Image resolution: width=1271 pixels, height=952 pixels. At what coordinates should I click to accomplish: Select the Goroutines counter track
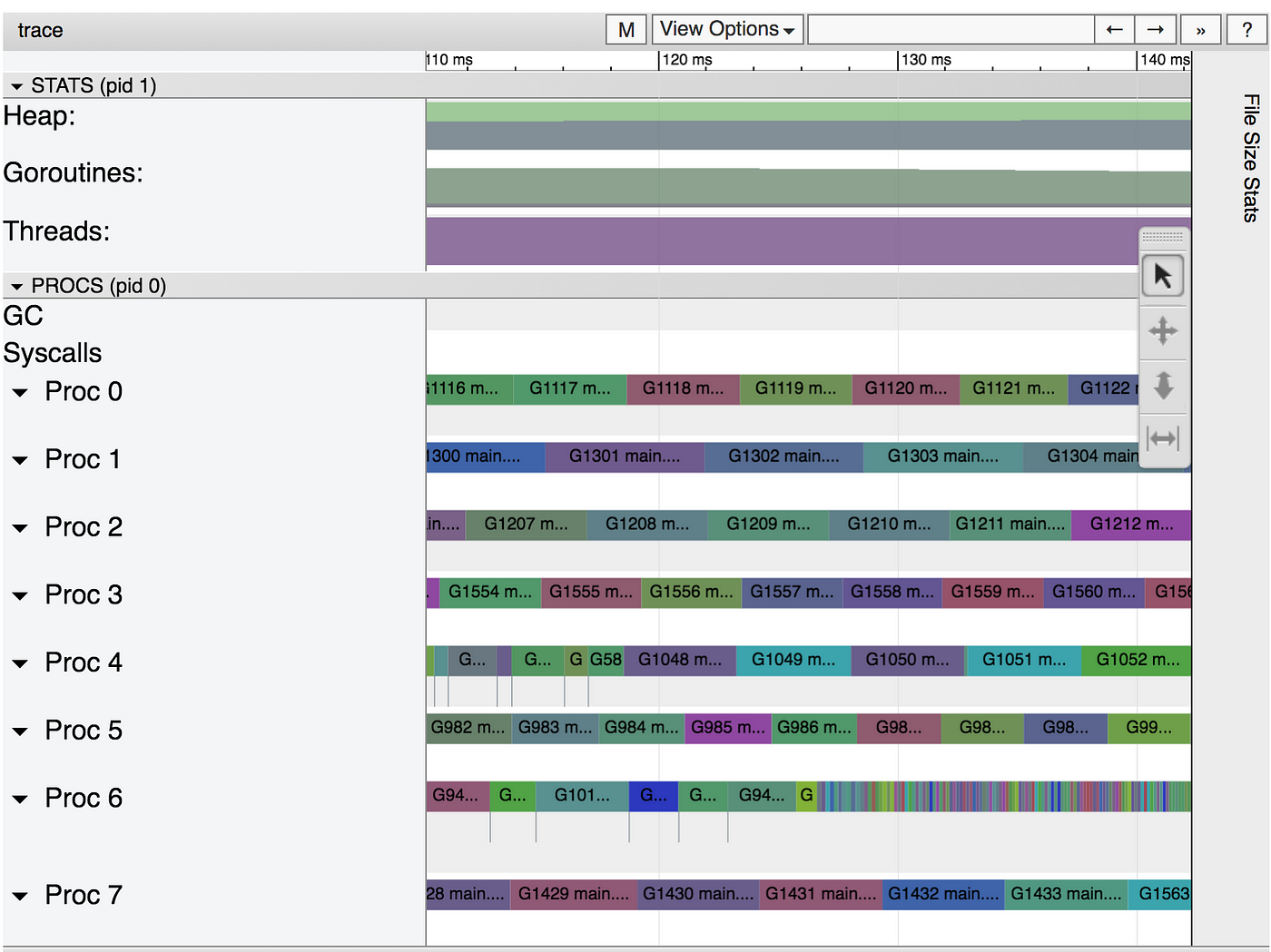pos(808,187)
